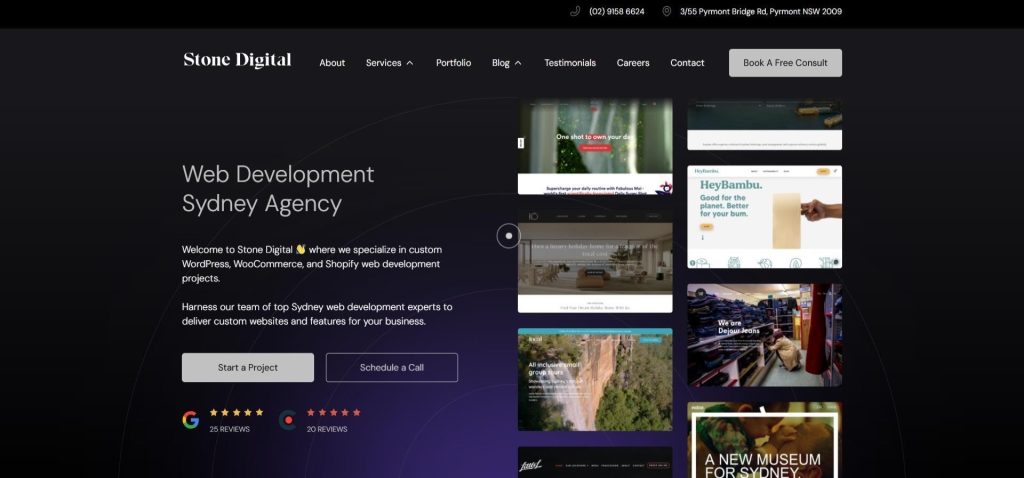Open the 'A New Museum for Sydney' thumbnail

764,440
